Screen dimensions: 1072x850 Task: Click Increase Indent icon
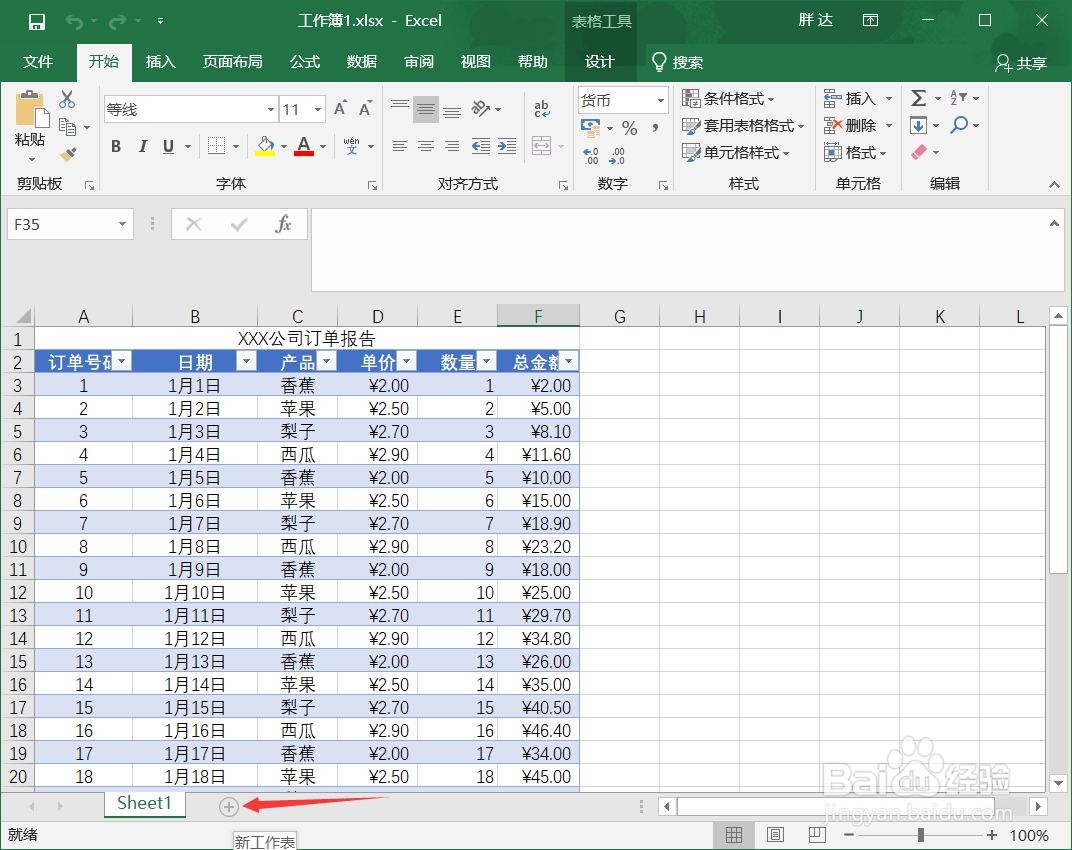pos(507,146)
